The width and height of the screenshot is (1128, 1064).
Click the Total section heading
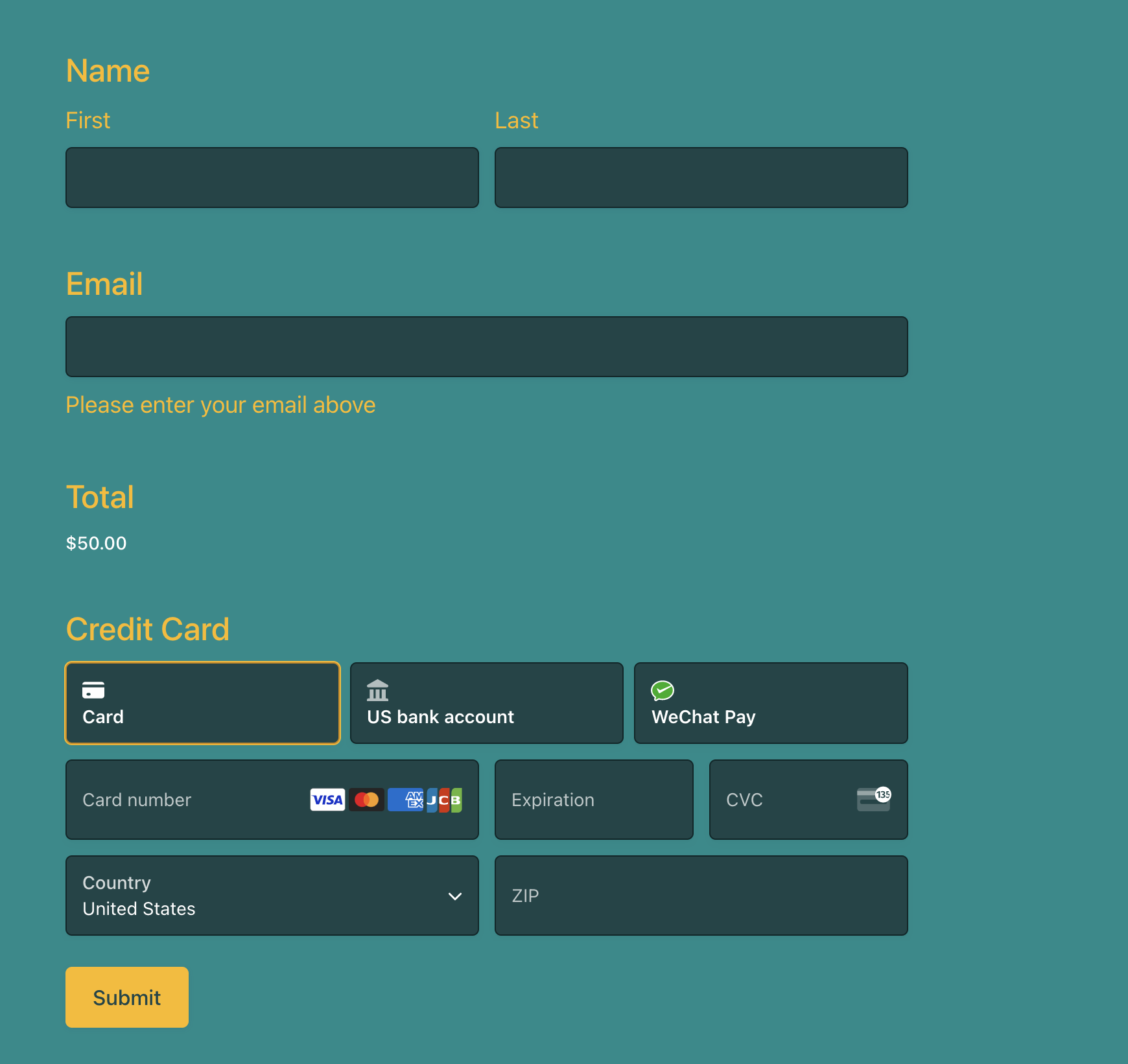pos(100,497)
